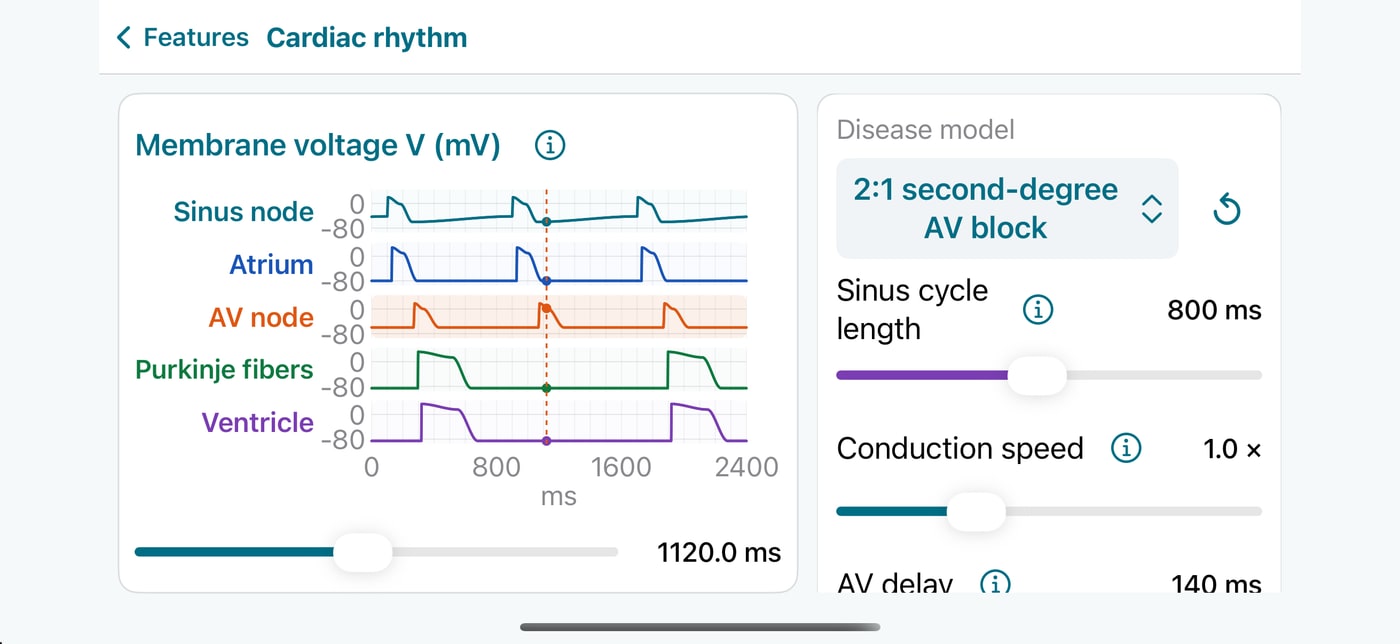Show AV delay info
1400x644 pixels.
pyautogui.click(x=995, y=583)
